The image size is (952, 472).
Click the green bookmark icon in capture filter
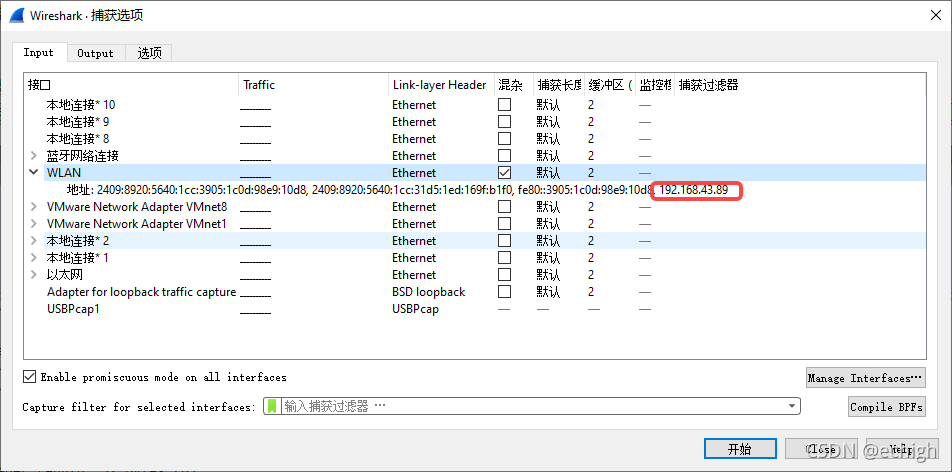(x=272, y=406)
